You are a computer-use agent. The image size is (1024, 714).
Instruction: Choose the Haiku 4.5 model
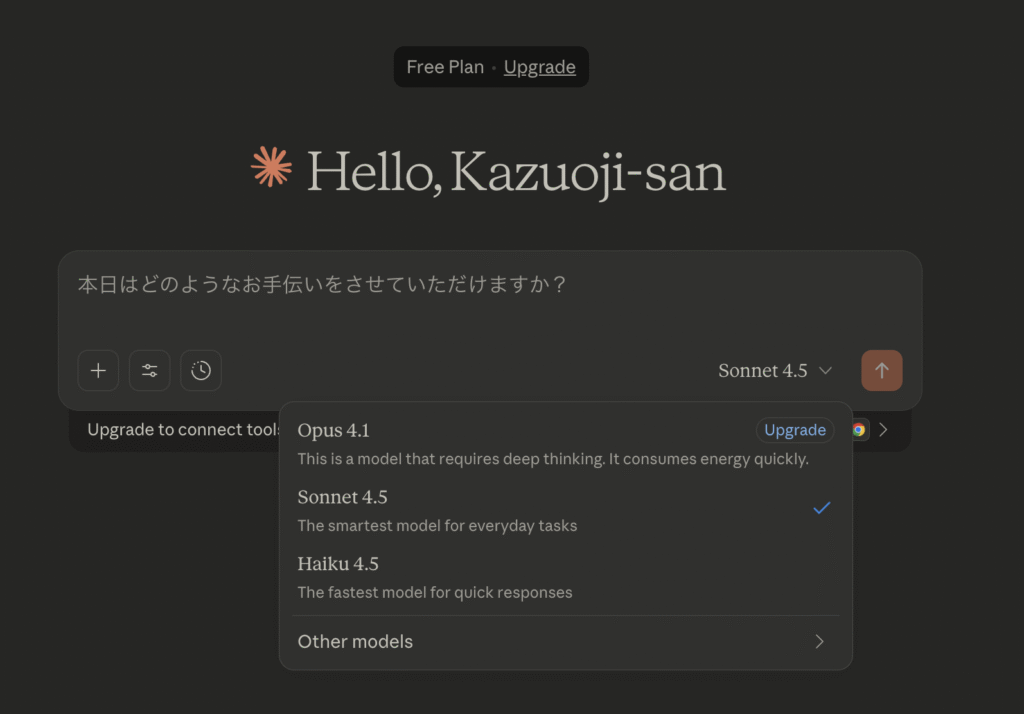coord(338,564)
